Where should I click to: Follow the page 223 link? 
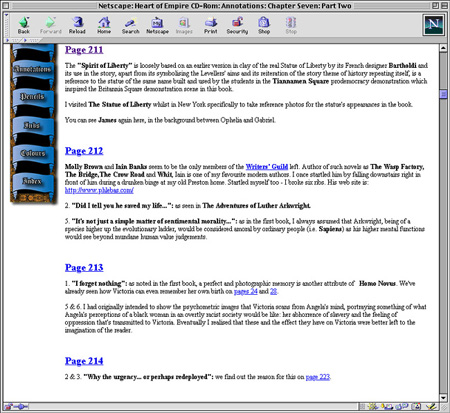point(318,377)
